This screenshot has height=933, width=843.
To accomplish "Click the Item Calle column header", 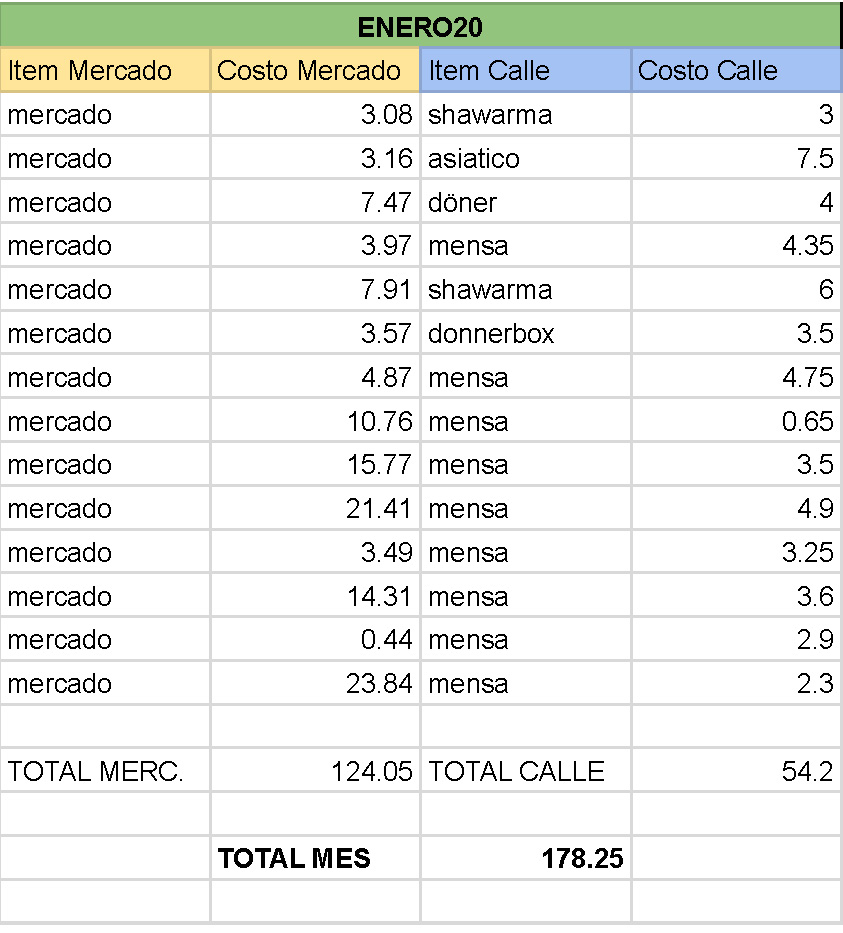I will click(526, 70).
